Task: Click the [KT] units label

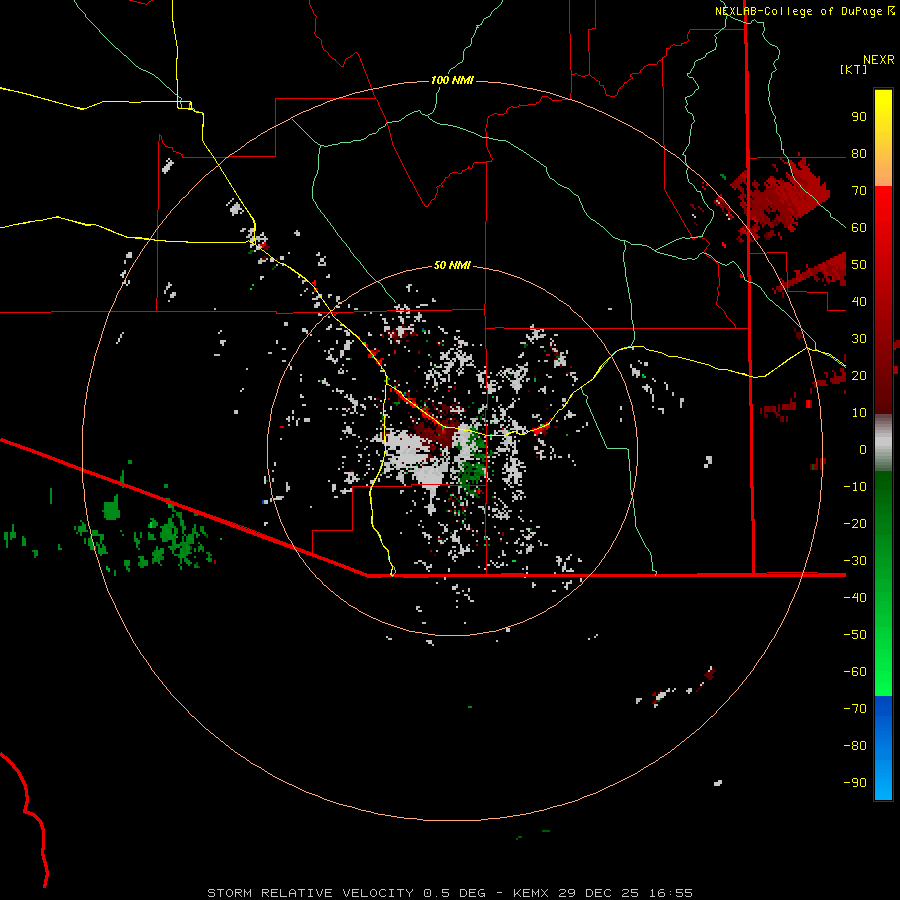Action: click(854, 69)
